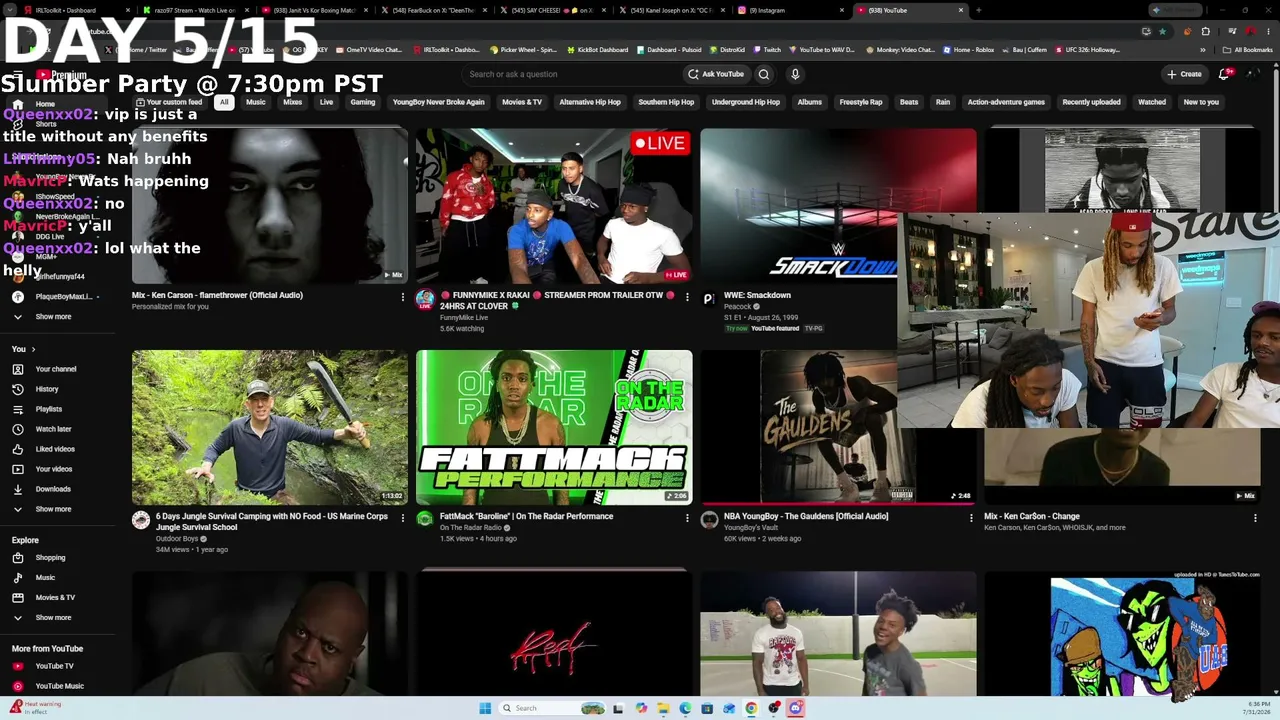Open On The Radar Radio channel link
The image size is (1280, 720).
click(x=471, y=527)
